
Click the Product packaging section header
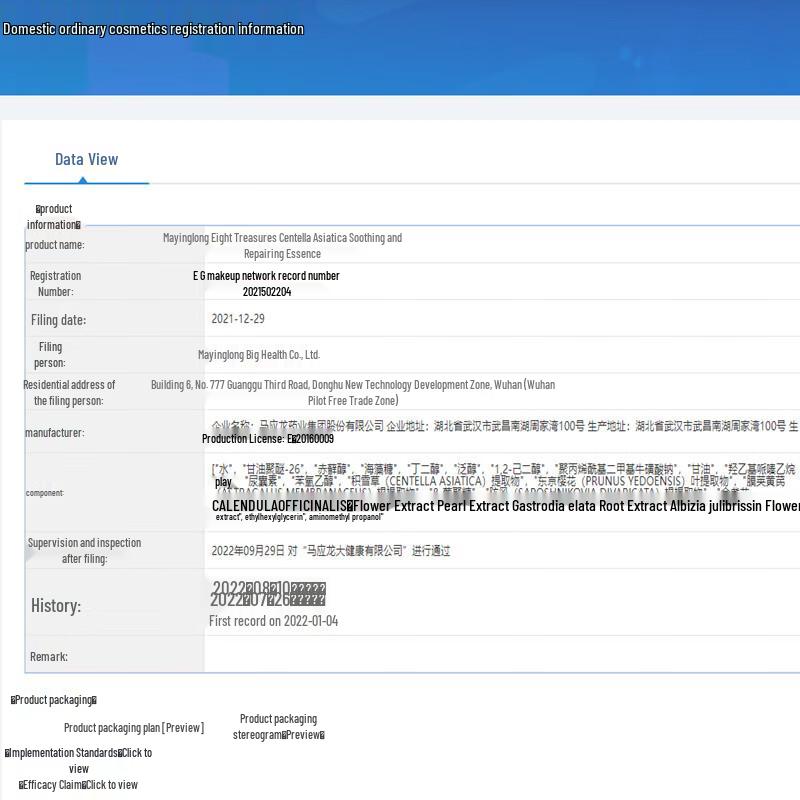point(53,700)
